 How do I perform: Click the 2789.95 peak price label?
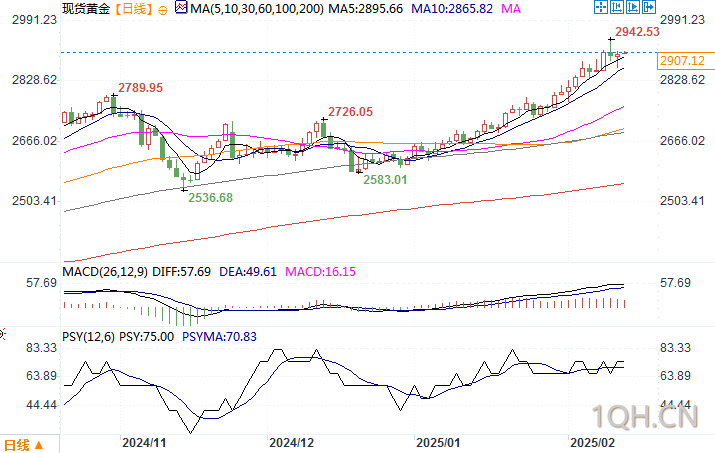point(140,88)
